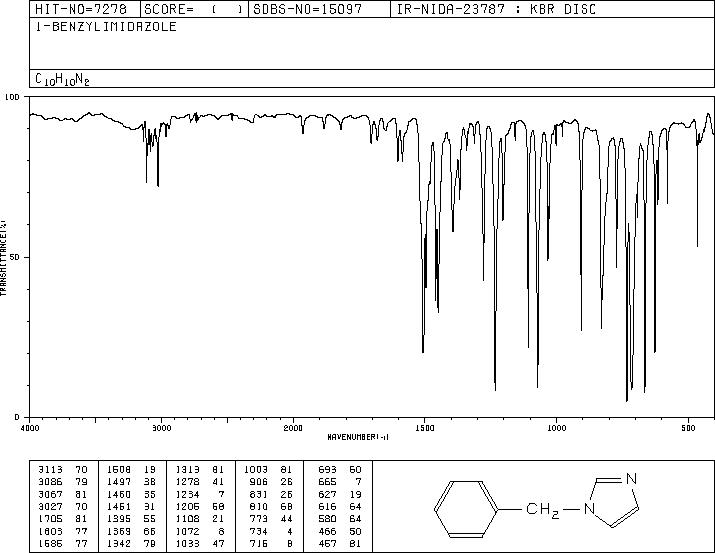Click the benzene ring in the structure diagram
Screen dimensions: 715x553
coord(466,508)
